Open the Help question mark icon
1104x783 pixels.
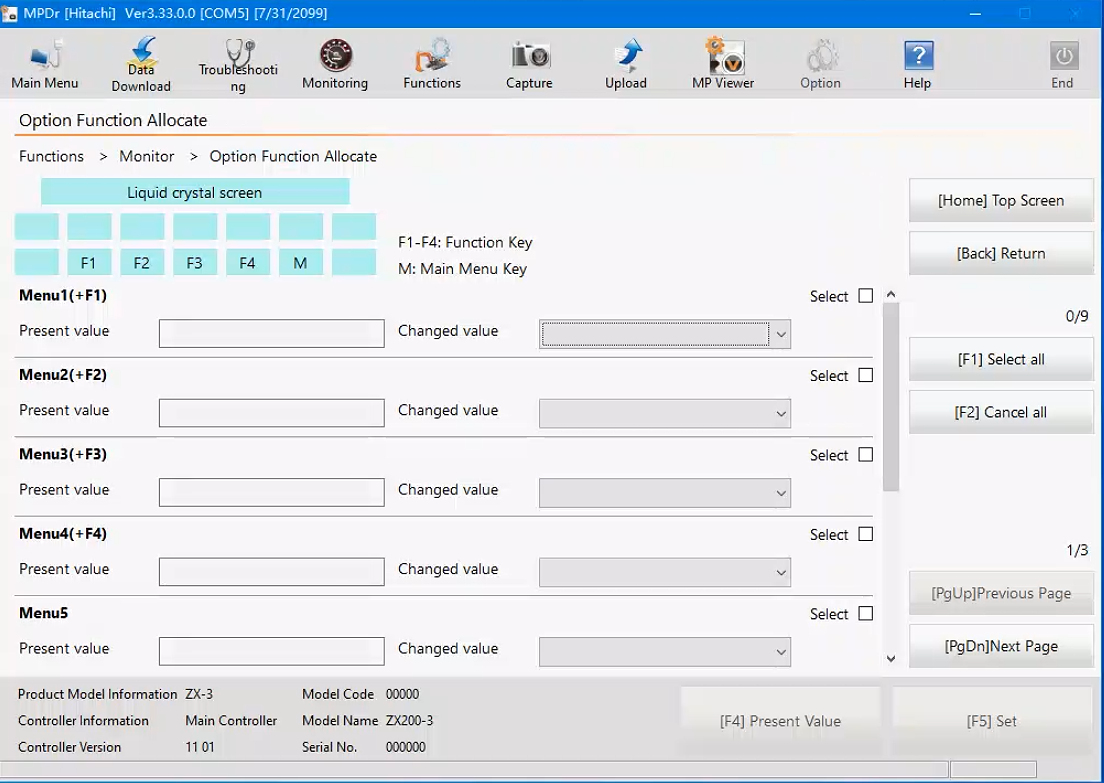(917, 65)
